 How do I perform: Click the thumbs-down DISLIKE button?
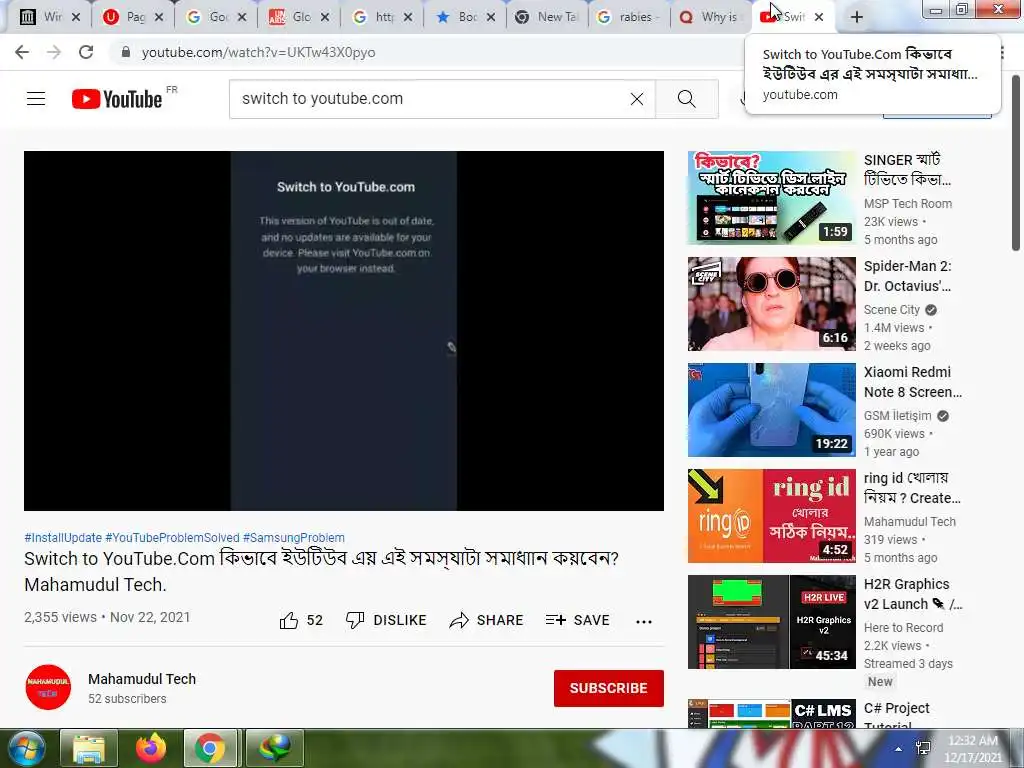[x=386, y=620]
